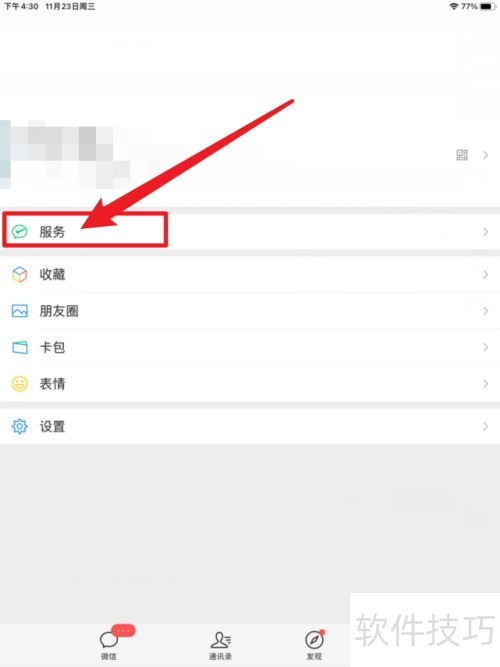Open the blurred profile avatar area

66,154
